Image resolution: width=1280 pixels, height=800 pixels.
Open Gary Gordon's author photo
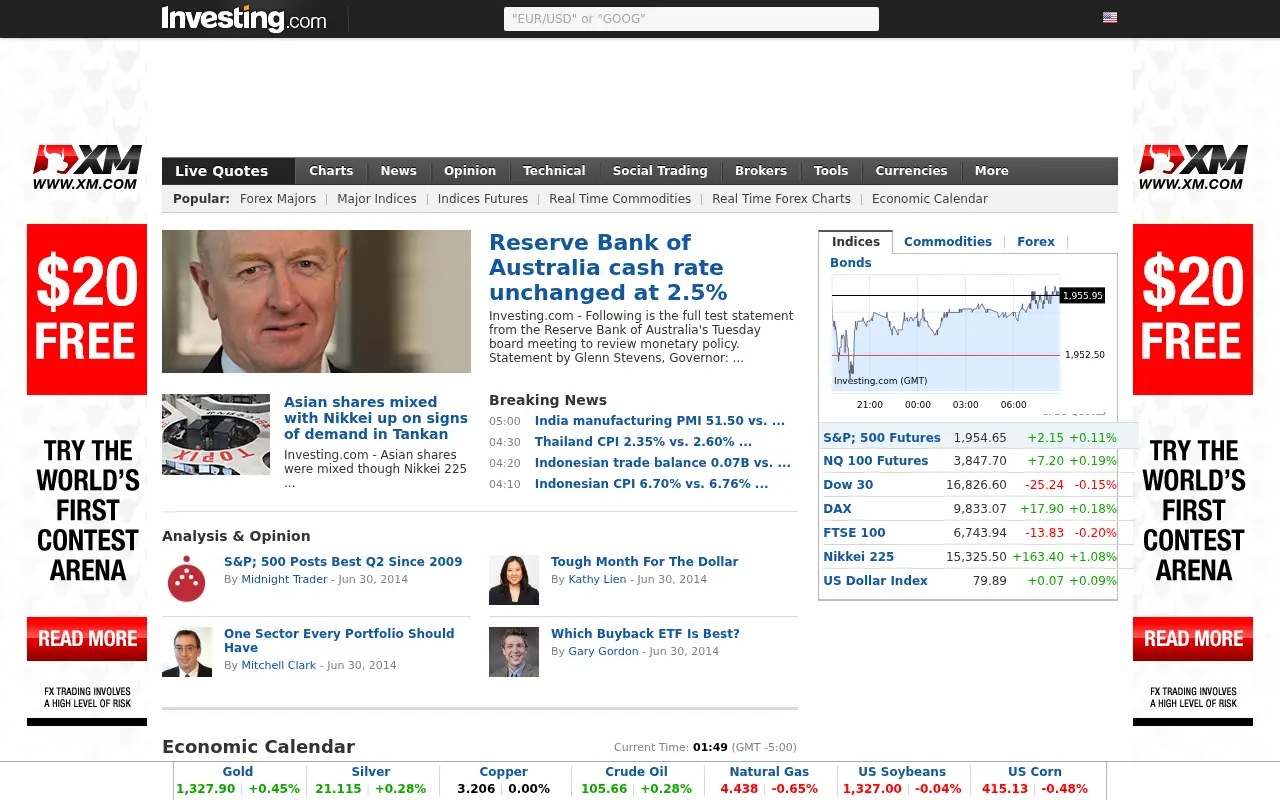(514, 652)
